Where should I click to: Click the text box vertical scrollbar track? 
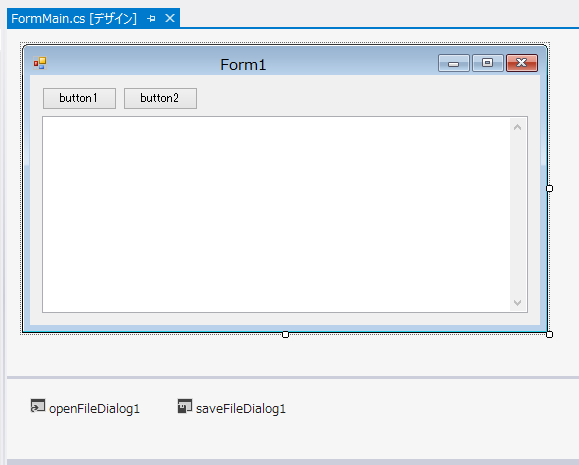(x=518, y=215)
